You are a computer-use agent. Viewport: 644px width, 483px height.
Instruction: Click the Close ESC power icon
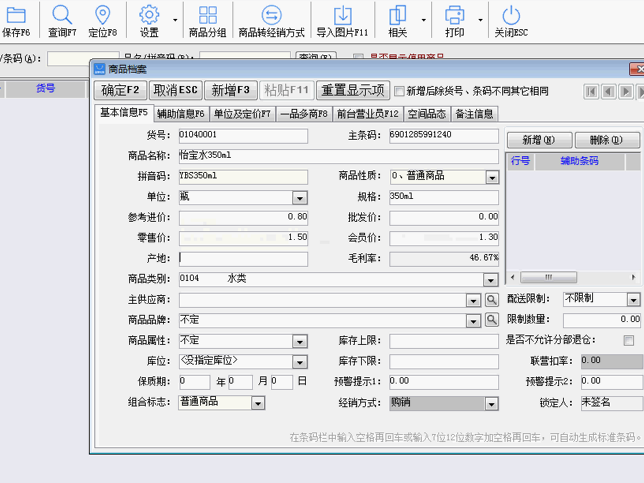pyautogui.click(x=511, y=15)
